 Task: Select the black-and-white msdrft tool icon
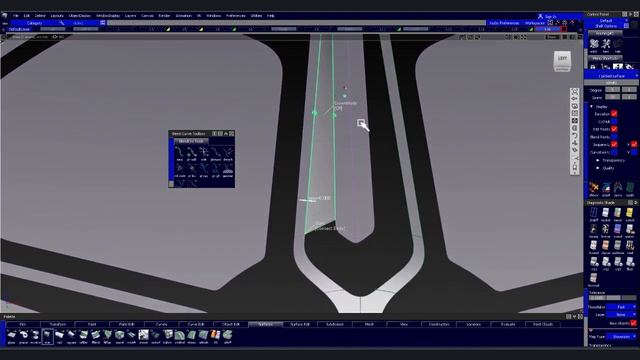(x=143, y=335)
